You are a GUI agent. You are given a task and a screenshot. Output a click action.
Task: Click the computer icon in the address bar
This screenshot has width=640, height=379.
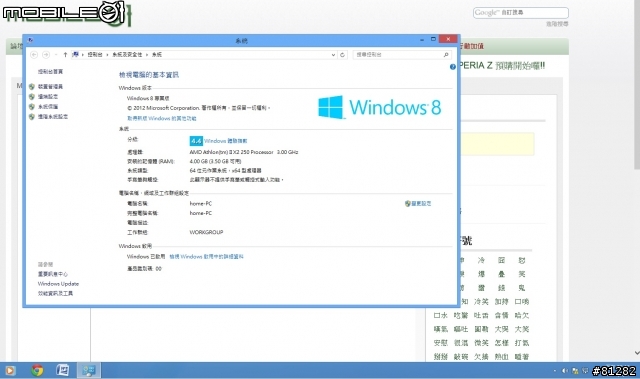(x=76, y=54)
